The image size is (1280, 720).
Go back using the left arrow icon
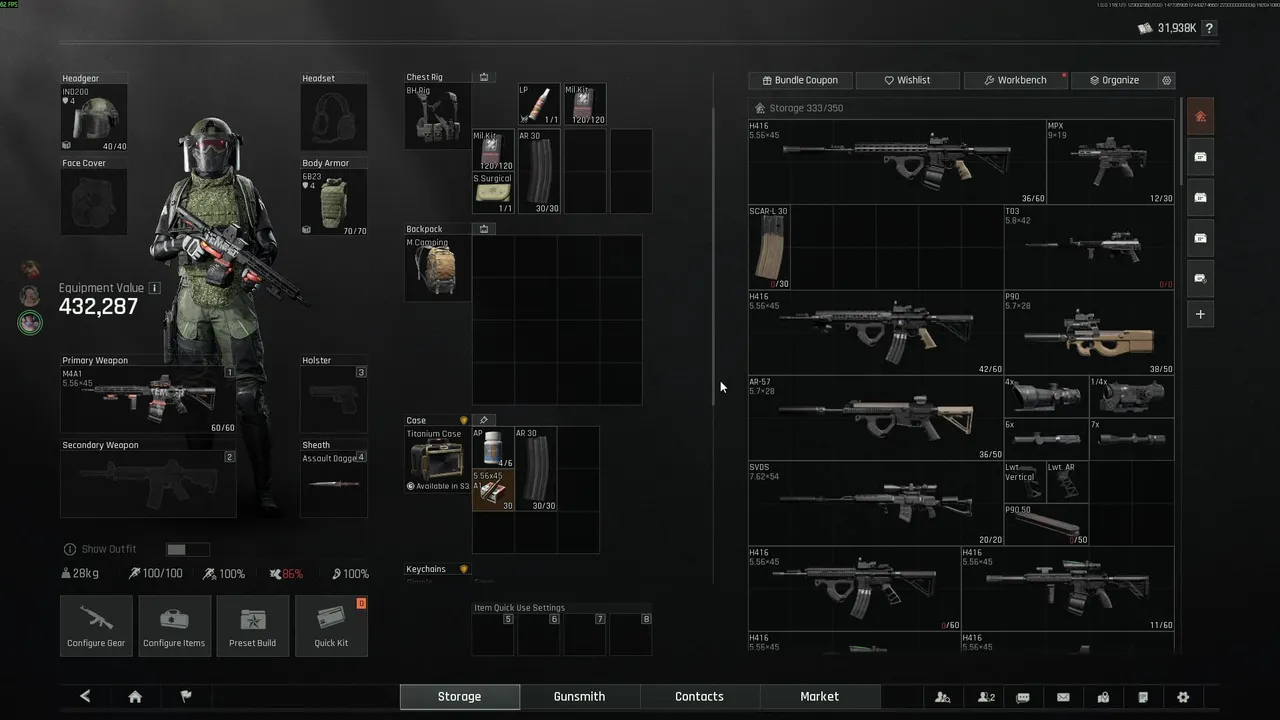coord(85,696)
